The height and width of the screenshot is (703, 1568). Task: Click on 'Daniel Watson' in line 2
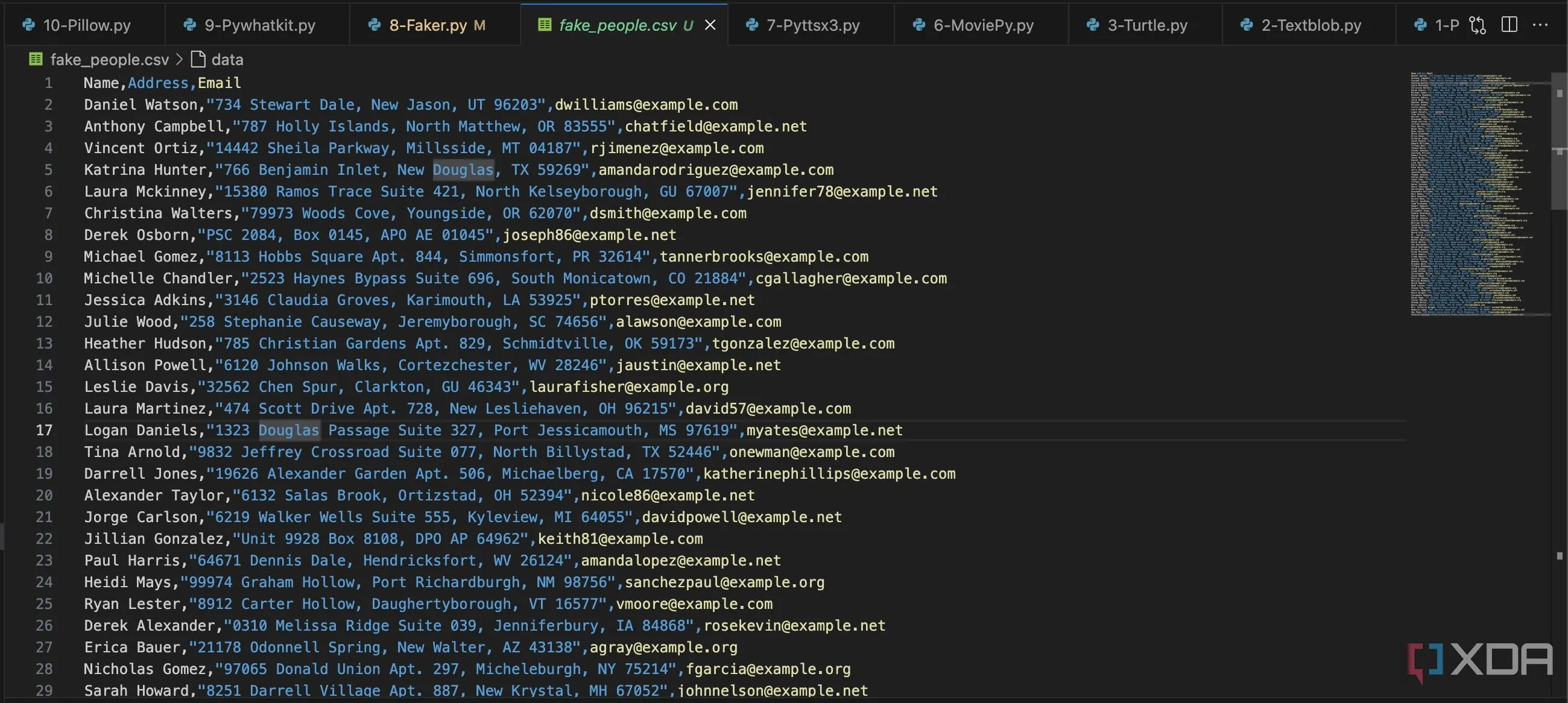coord(141,105)
